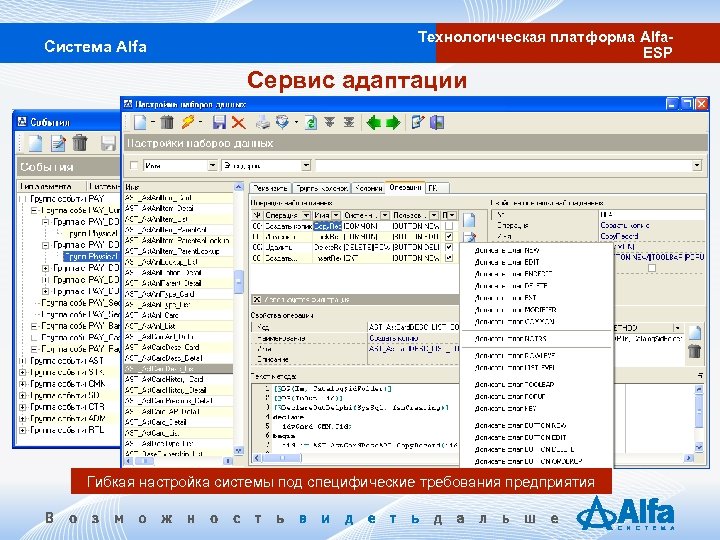
Task: Click the X box on the grey filter bar
Action: [257, 299]
